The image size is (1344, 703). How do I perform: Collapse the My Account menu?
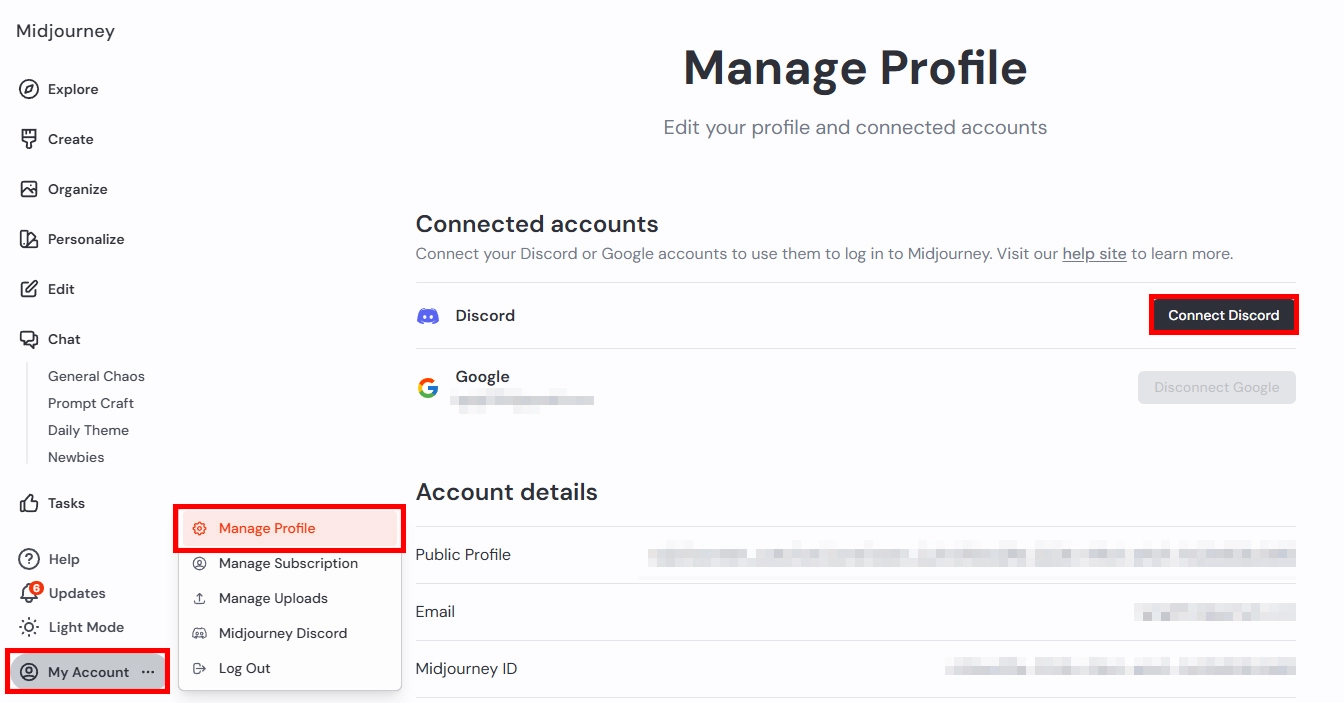(88, 672)
